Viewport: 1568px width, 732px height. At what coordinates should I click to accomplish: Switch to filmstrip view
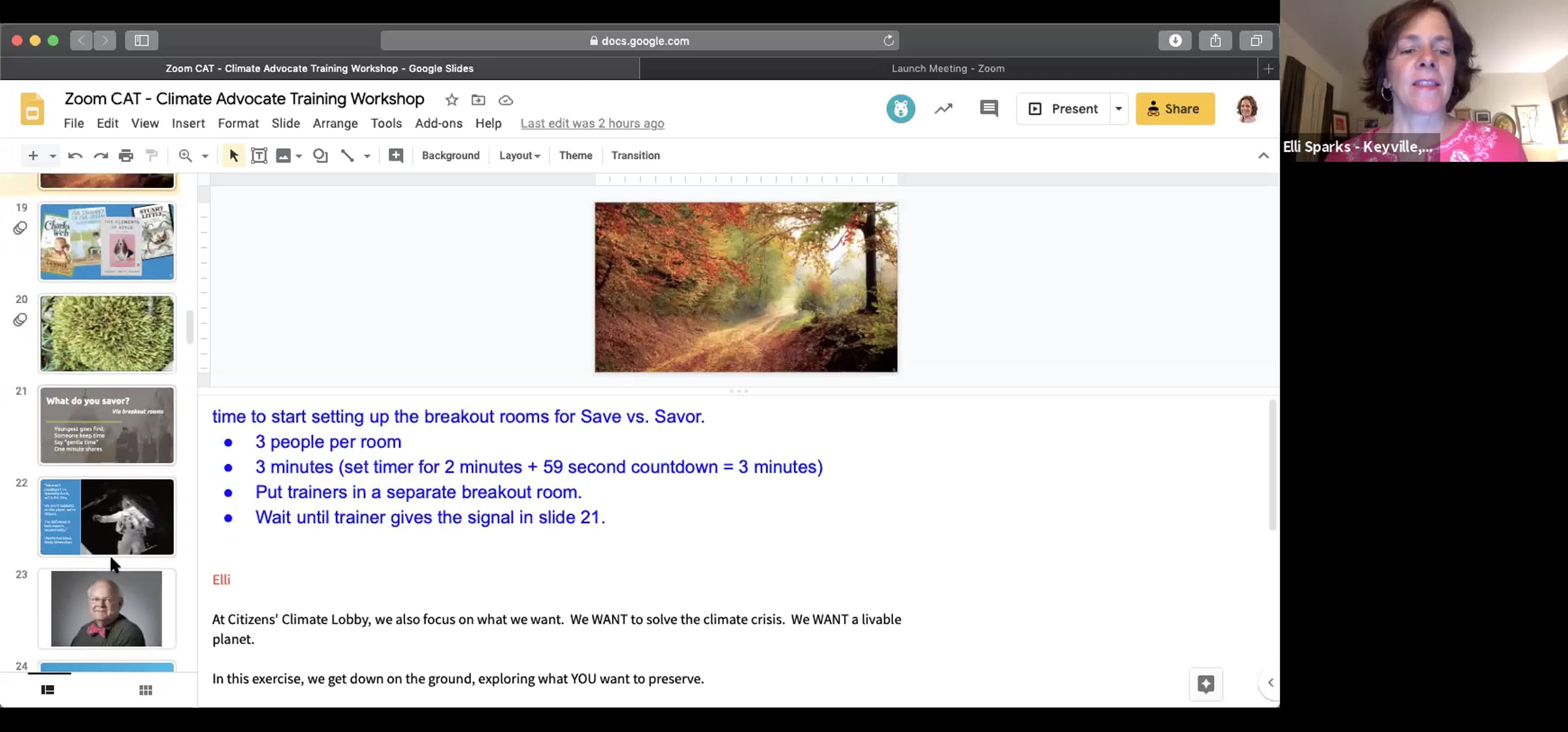pos(48,690)
